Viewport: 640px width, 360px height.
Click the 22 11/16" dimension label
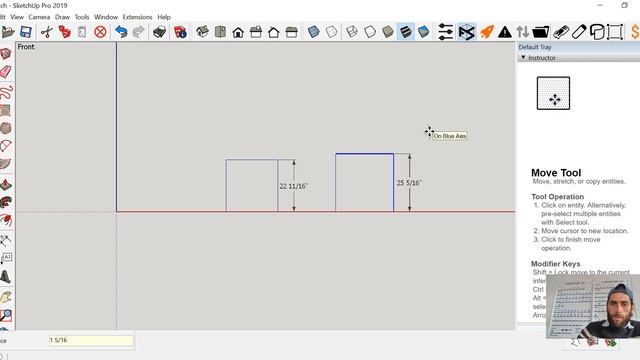[293, 186]
